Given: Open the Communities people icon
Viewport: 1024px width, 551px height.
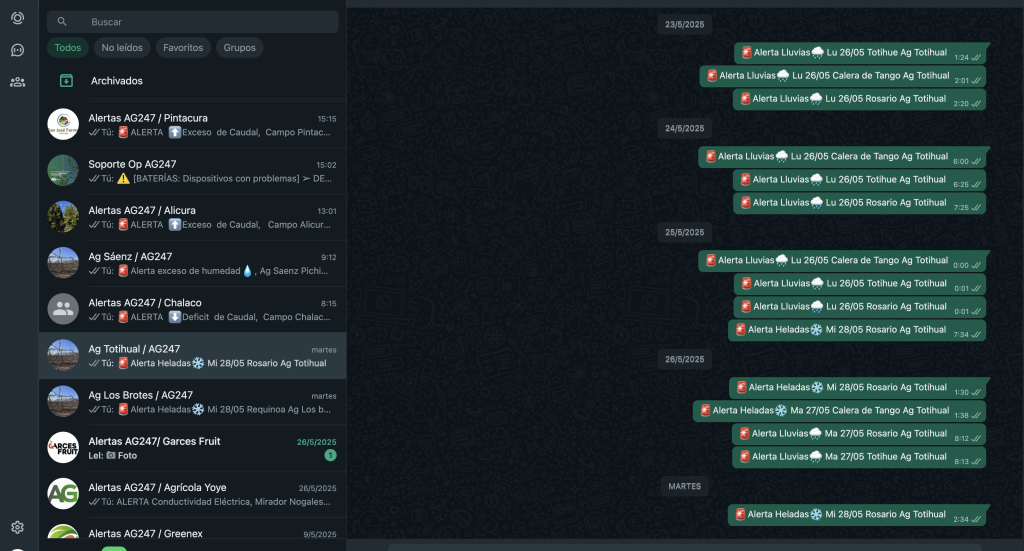Looking at the screenshot, I should [17, 82].
